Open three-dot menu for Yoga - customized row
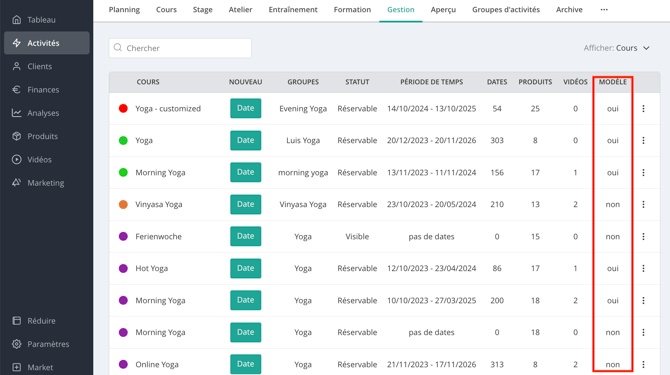The image size is (670, 375). (x=644, y=108)
